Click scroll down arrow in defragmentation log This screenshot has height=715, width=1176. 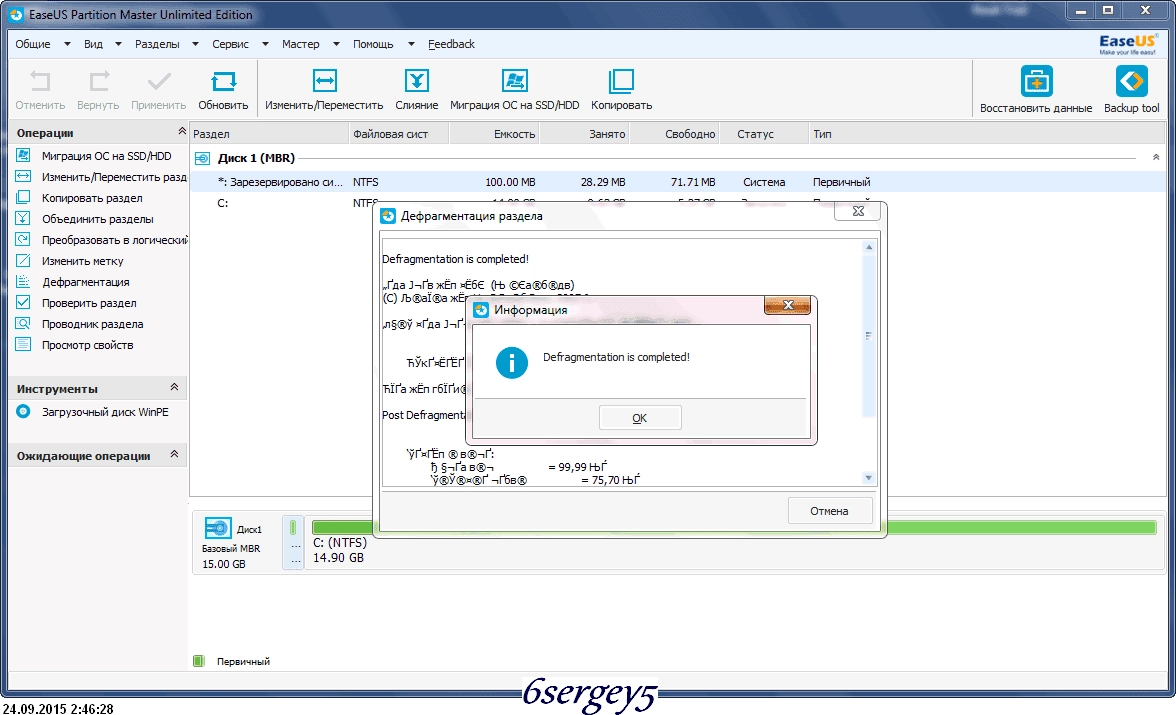[868, 478]
